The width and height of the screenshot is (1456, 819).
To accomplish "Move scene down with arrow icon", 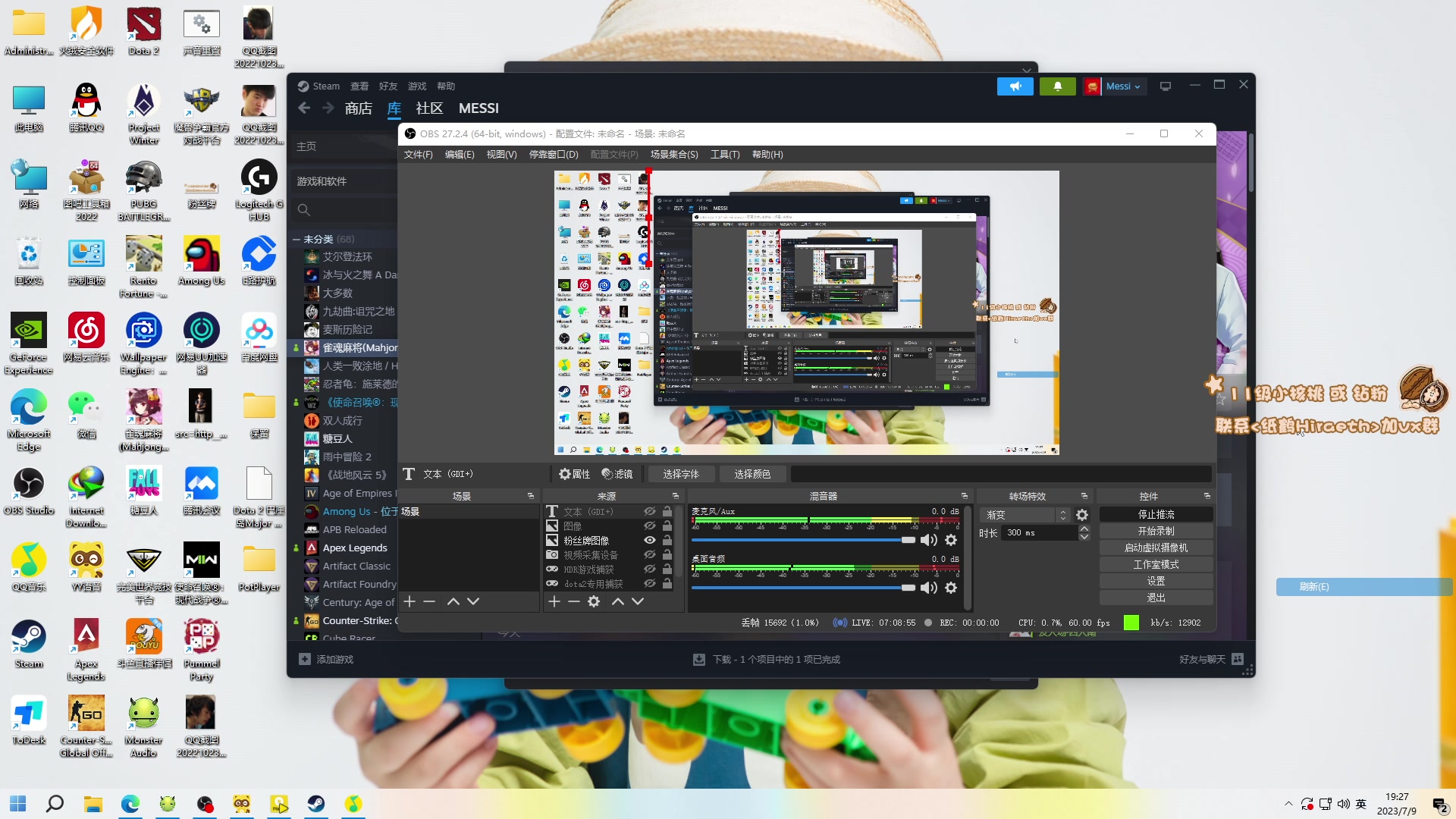I will tap(473, 601).
